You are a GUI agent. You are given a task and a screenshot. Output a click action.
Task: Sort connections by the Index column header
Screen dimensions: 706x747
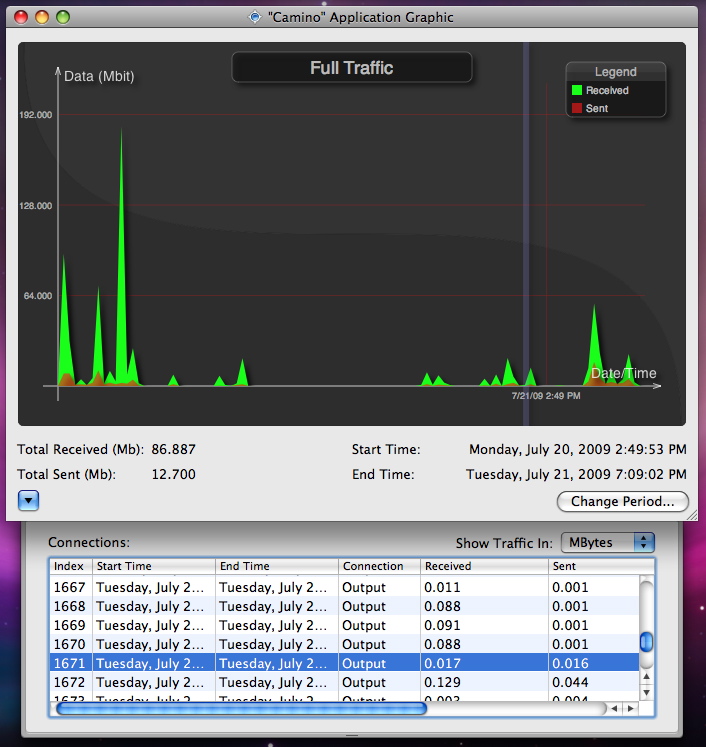tap(71, 566)
